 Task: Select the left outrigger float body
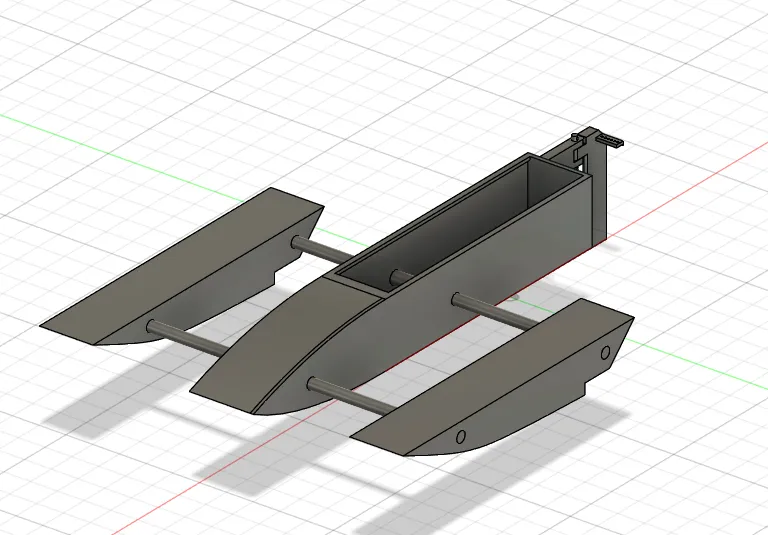(181, 267)
